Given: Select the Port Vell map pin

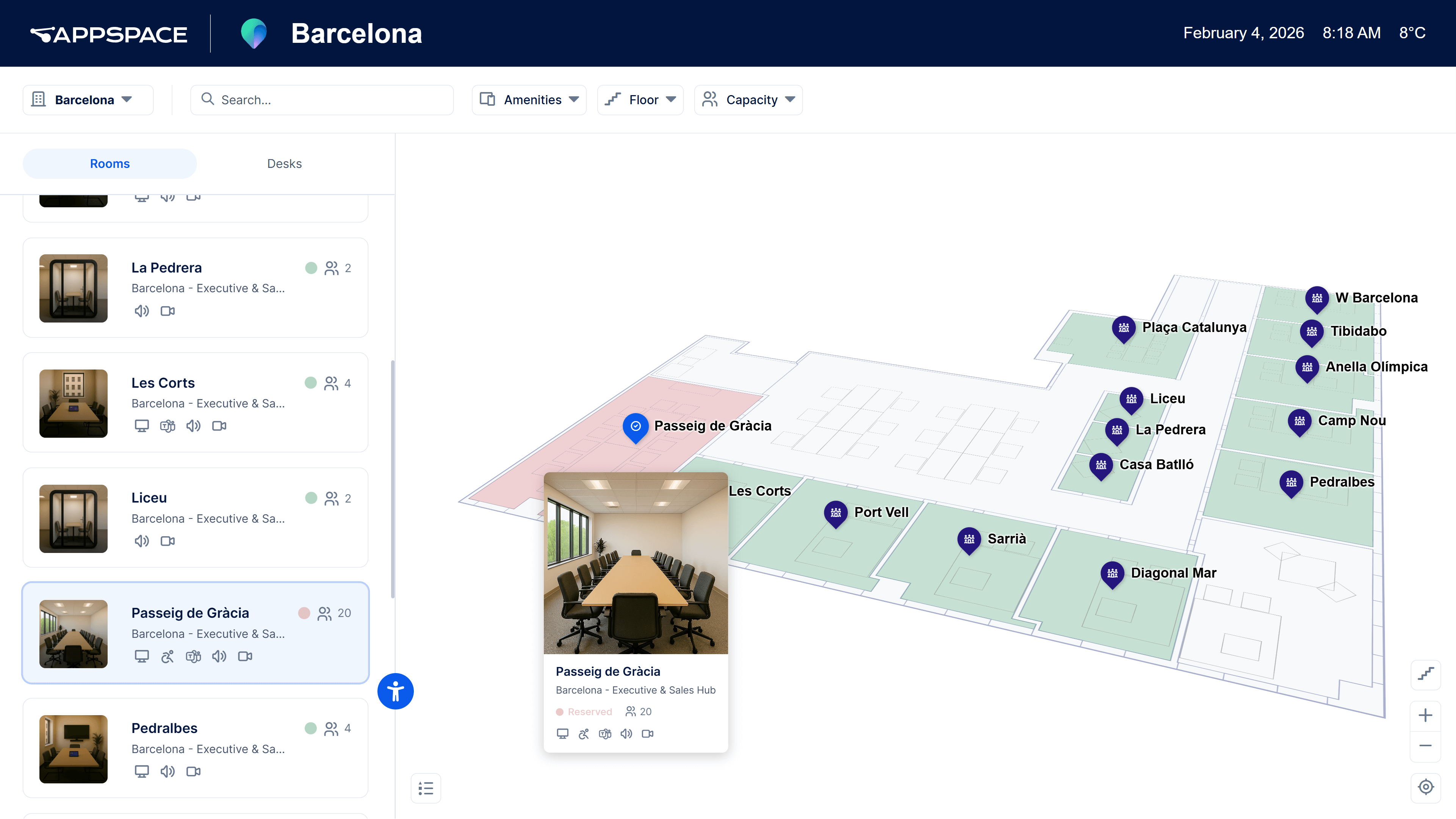Looking at the screenshot, I should 835,513.
